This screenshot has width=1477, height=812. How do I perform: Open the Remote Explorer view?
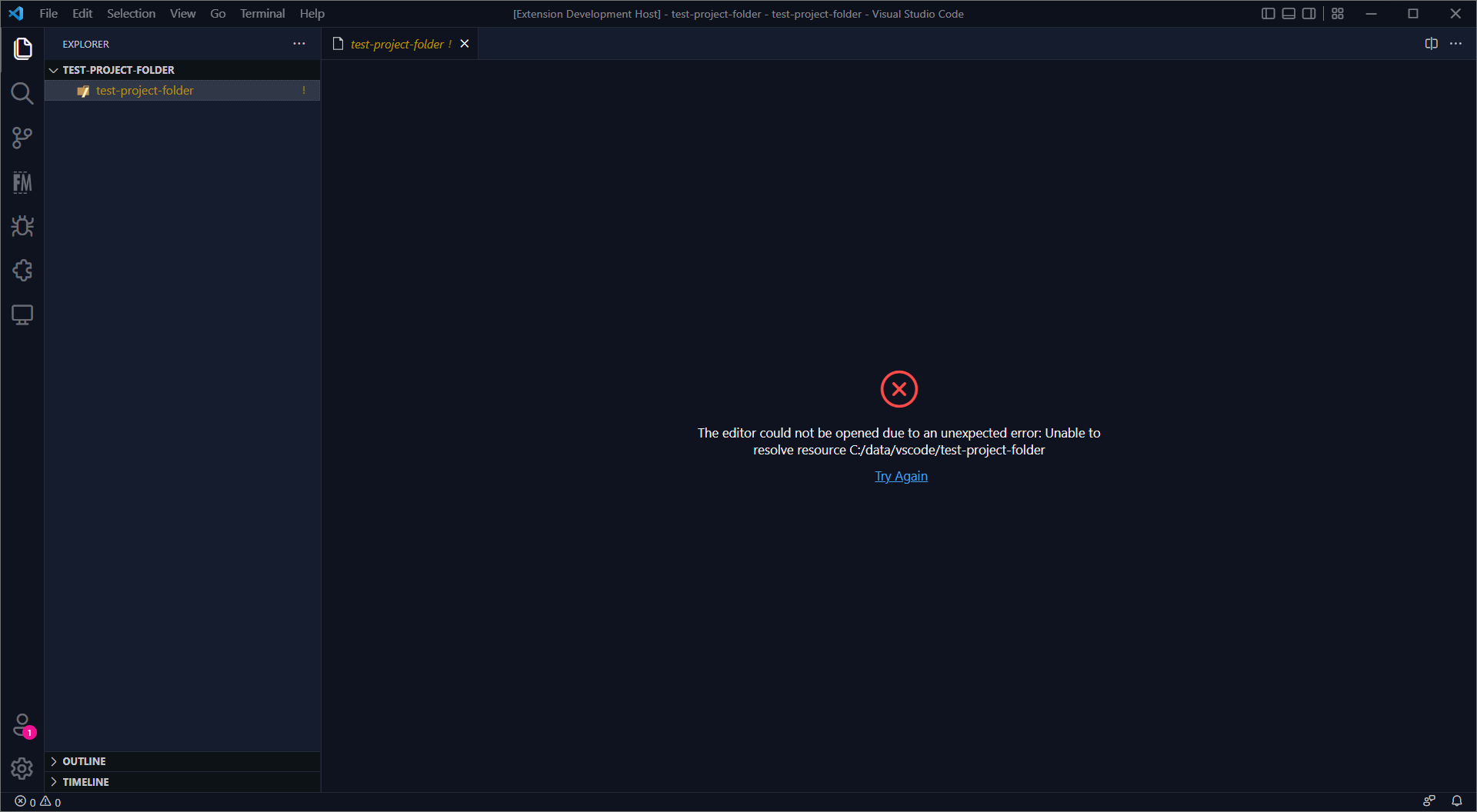[x=22, y=314]
